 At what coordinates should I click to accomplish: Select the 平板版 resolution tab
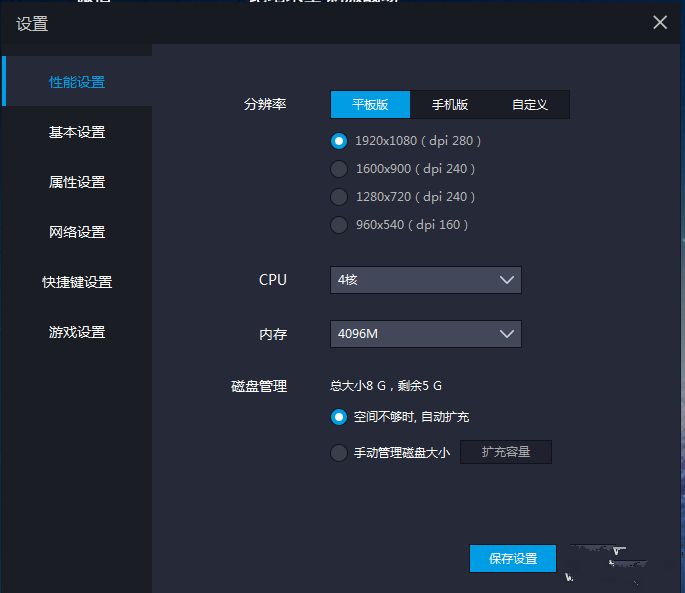click(x=370, y=104)
